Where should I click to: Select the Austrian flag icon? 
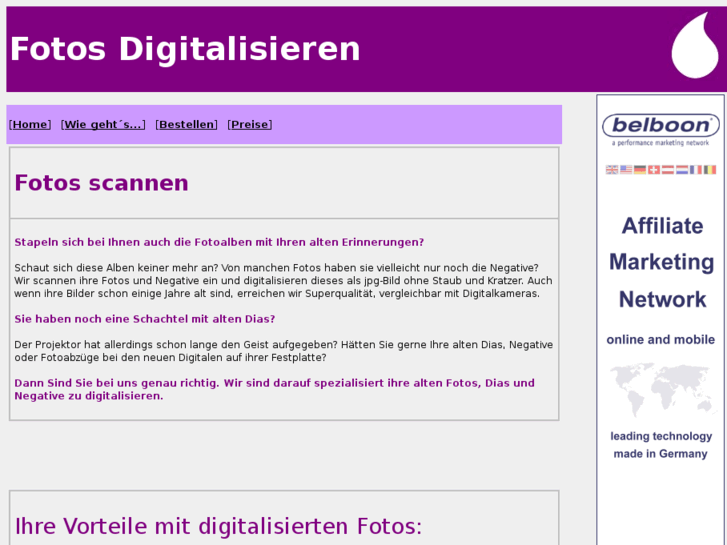(x=668, y=170)
